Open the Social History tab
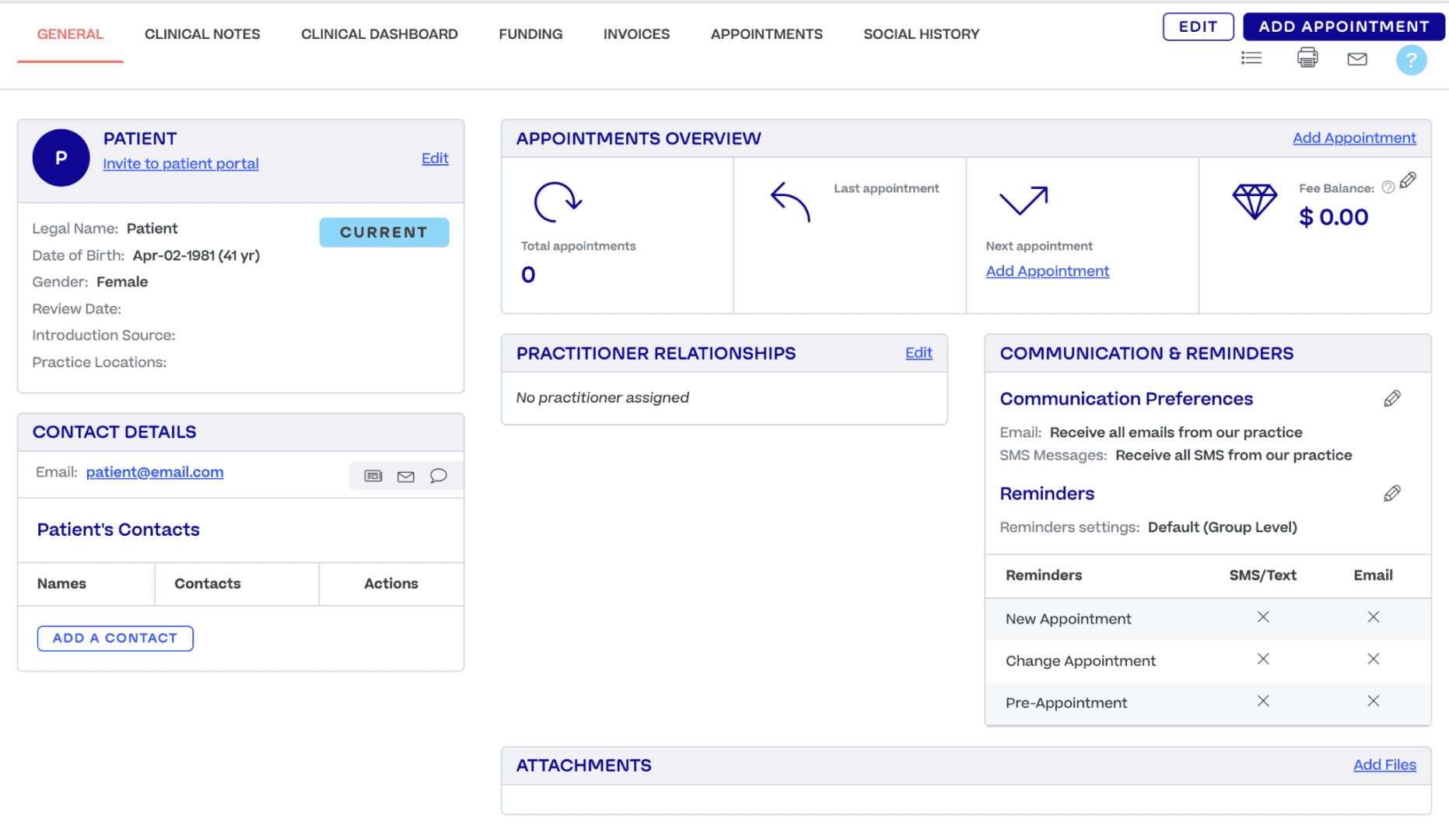Image resolution: width=1449 pixels, height=840 pixels. pyautogui.click(x=921, y=34)
